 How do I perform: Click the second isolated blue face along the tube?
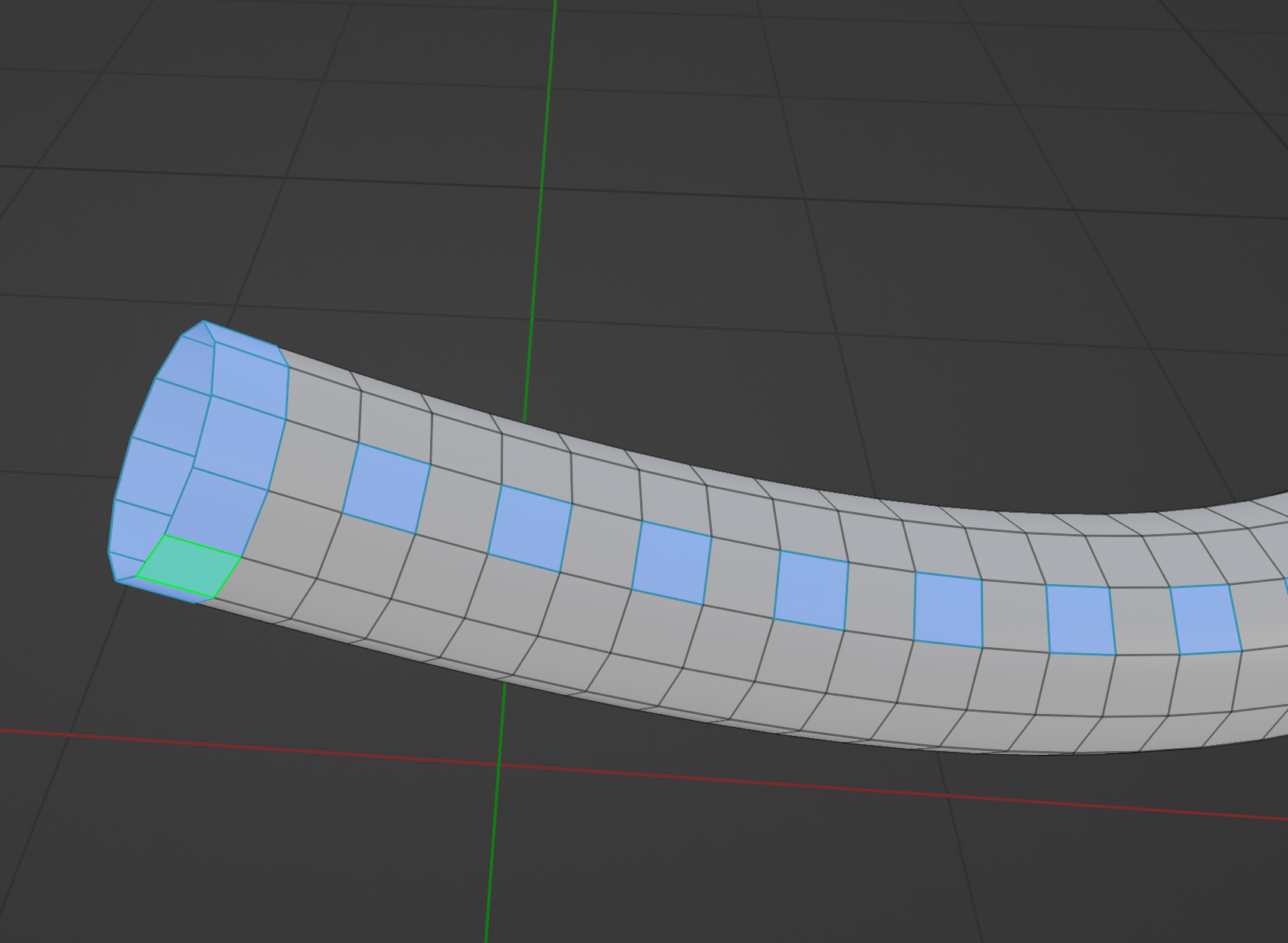pyautogui.click(x=529, y=528)
